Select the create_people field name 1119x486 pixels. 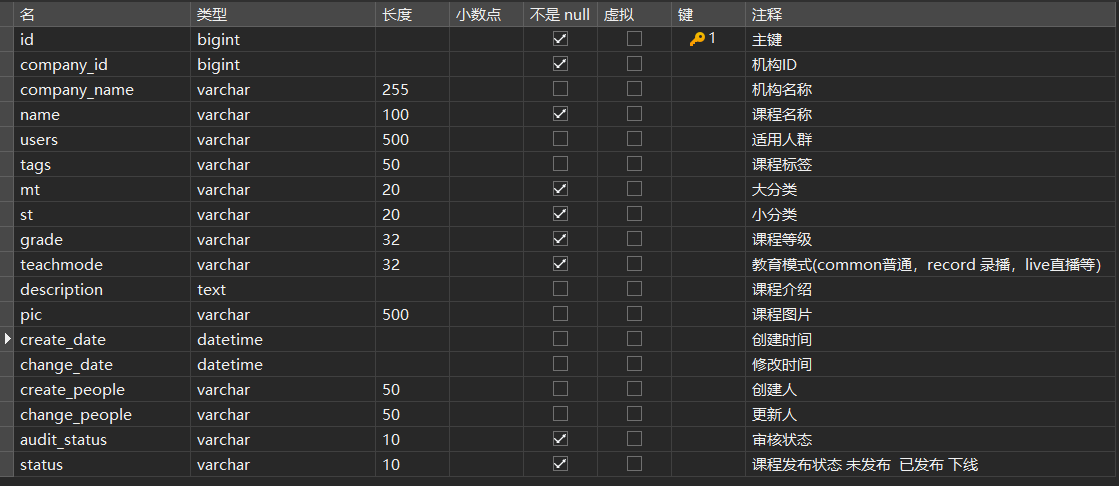[73, 390]
